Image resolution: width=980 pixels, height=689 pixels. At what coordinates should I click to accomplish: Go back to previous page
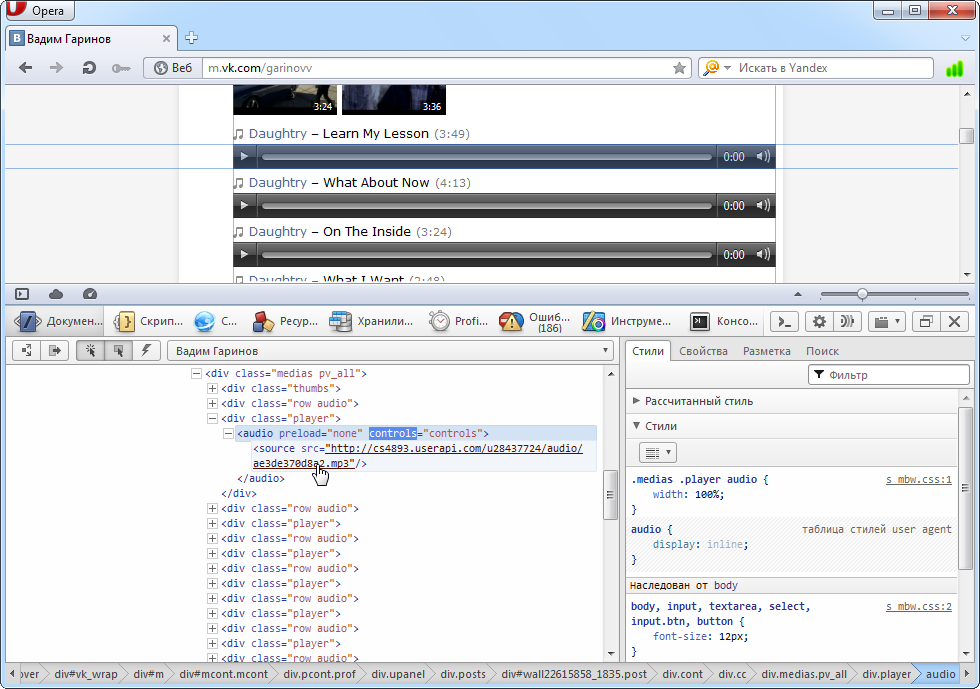[x=26, y=68]
